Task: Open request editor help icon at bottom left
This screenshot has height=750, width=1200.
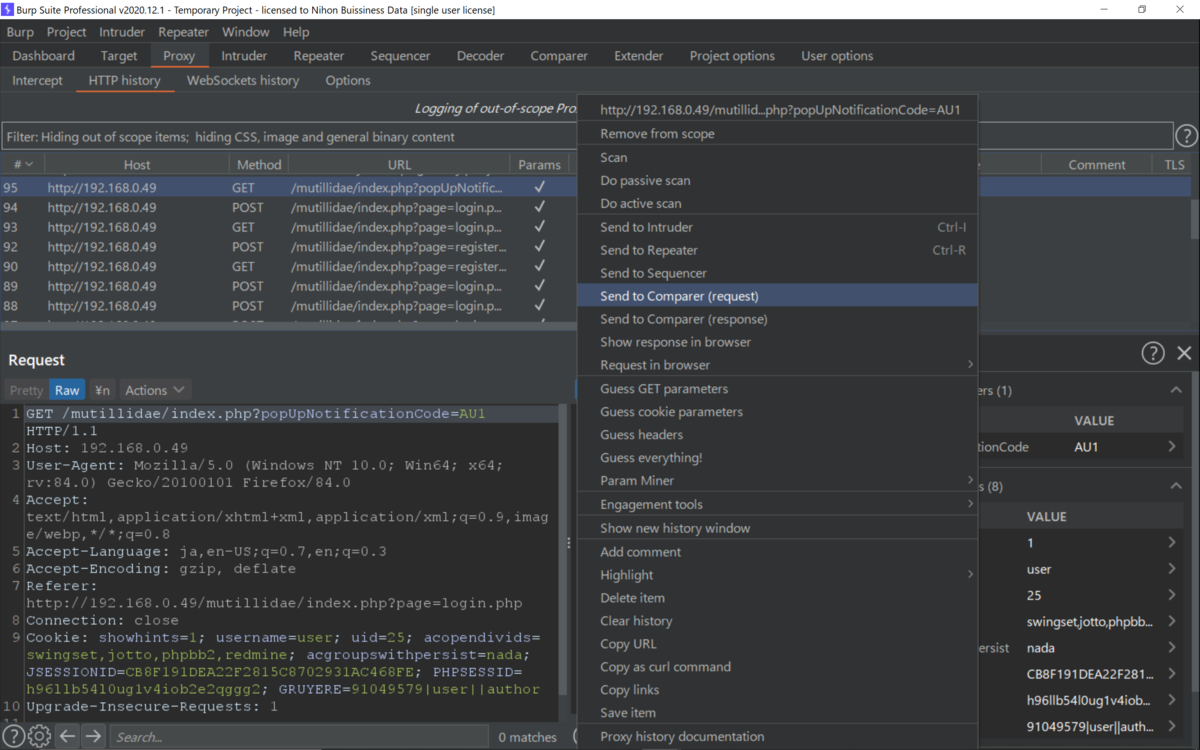Action: point(14,737)
